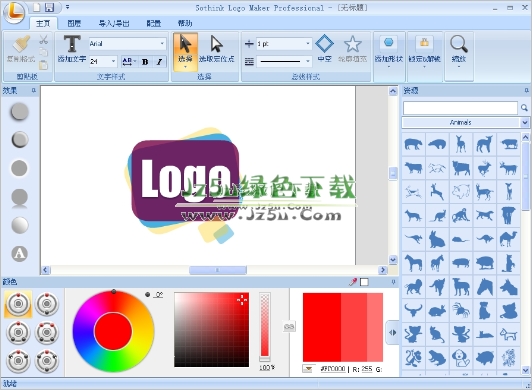
Task: Apply the letter A text effect
Action: coord(19,254)
